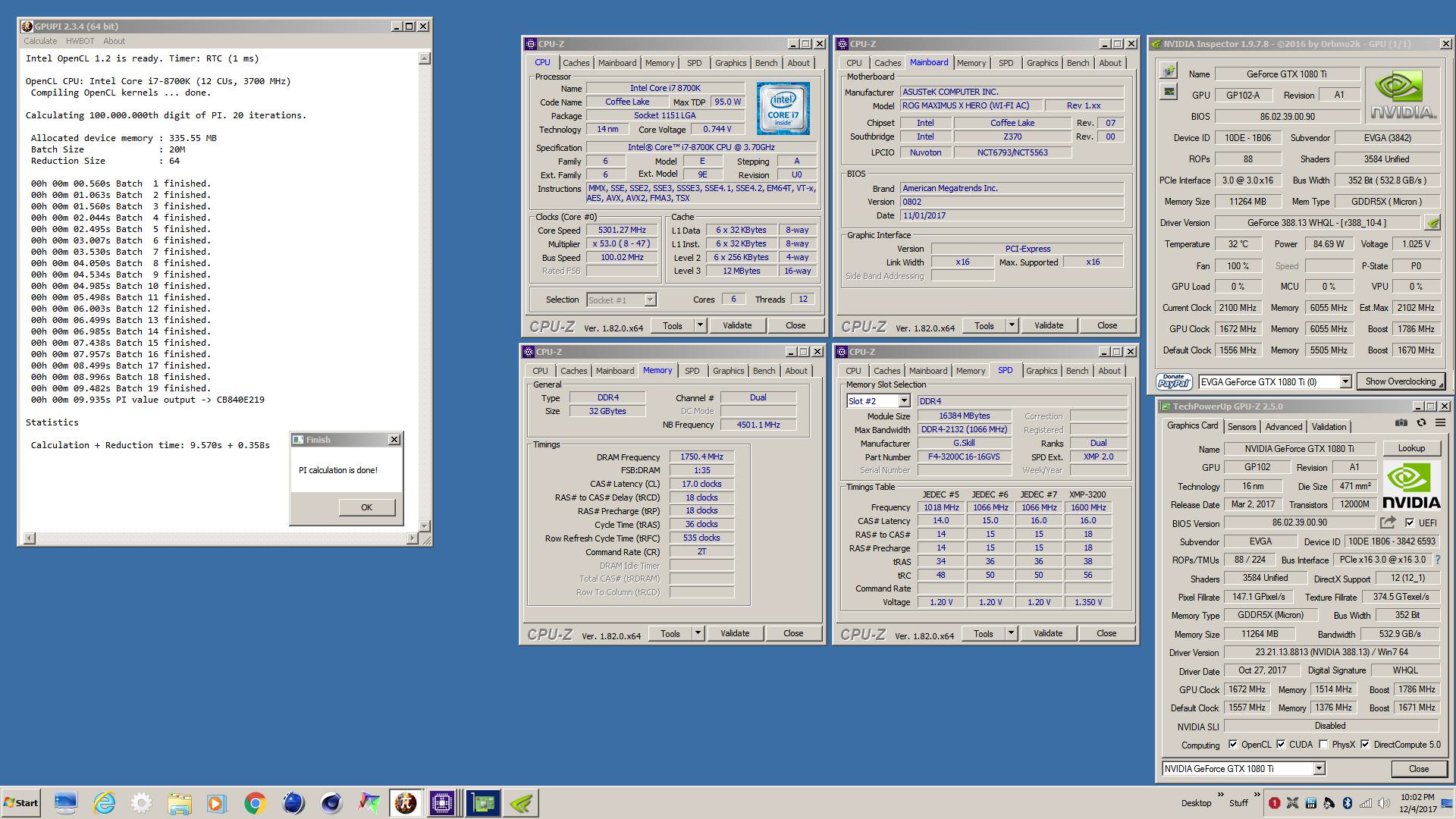This screenshot has width=1456, height=819.
Task: Click the upload-monitoring icon in NVIDIA Inspector
Action: click(1169, 71)
